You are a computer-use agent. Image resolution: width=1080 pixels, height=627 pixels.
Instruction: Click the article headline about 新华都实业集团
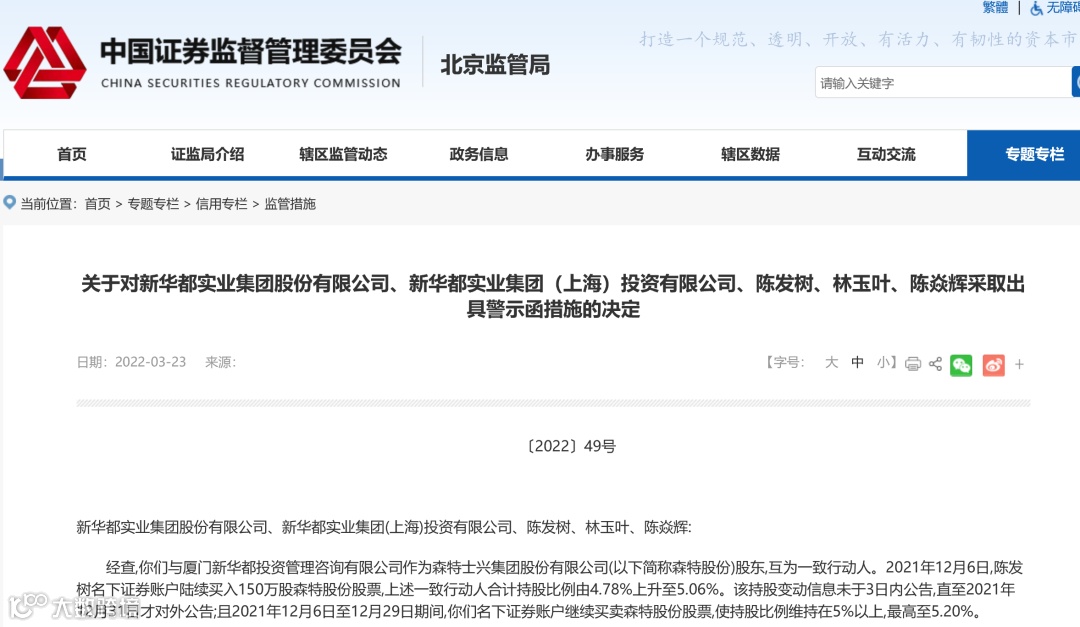[553, 296]
